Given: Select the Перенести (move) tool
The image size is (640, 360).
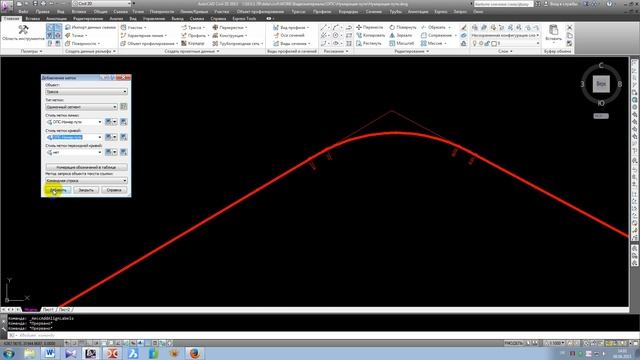Looking at the screenshot, I should tap(369, 27).
